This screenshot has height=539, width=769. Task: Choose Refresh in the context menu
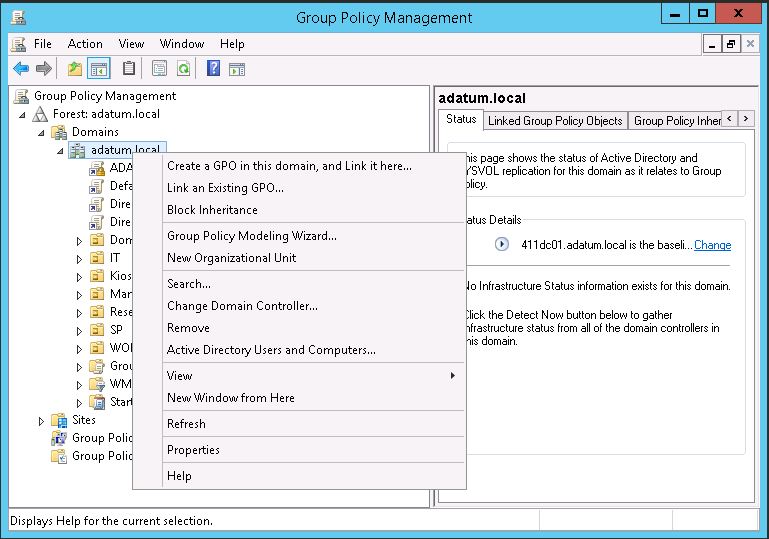click(314, 424)
